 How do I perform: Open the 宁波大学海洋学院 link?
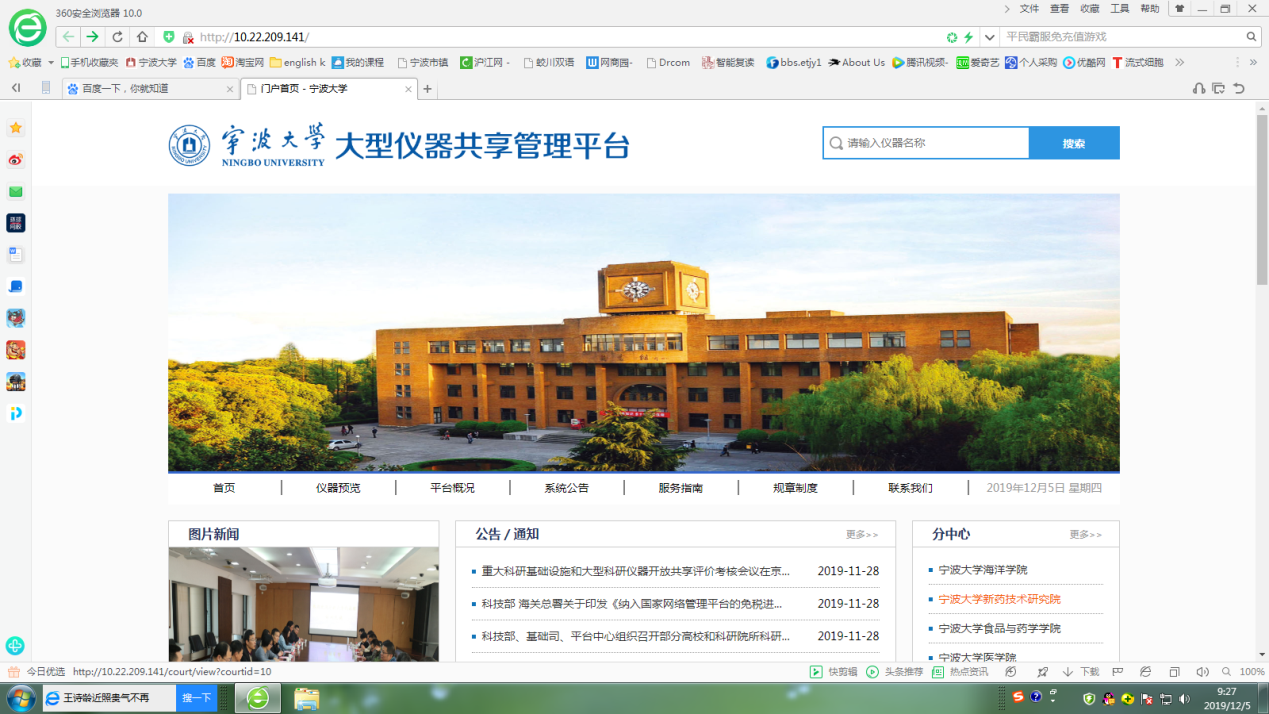pos(982,570)
